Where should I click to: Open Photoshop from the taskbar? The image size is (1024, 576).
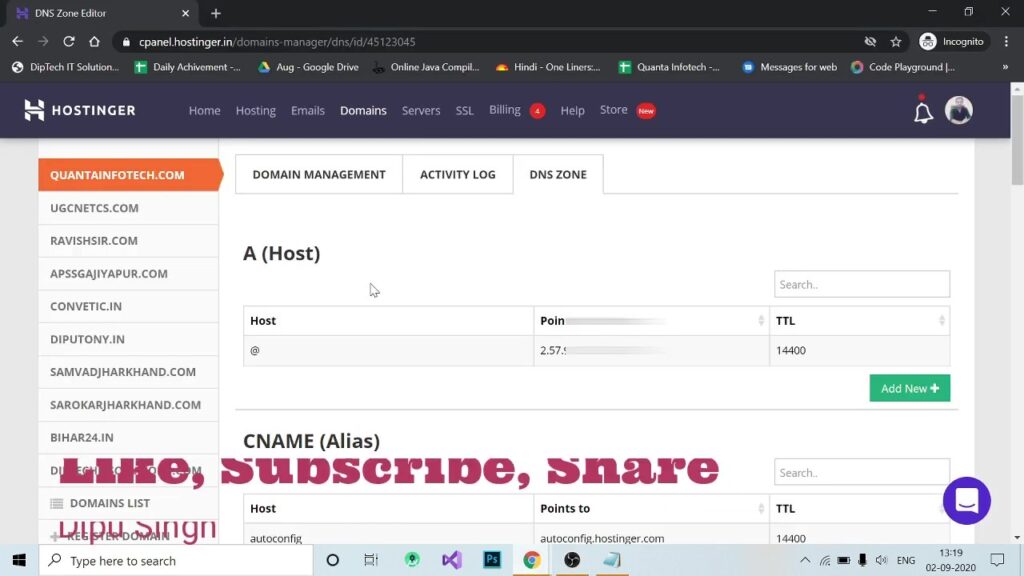[x=492, y=560]
